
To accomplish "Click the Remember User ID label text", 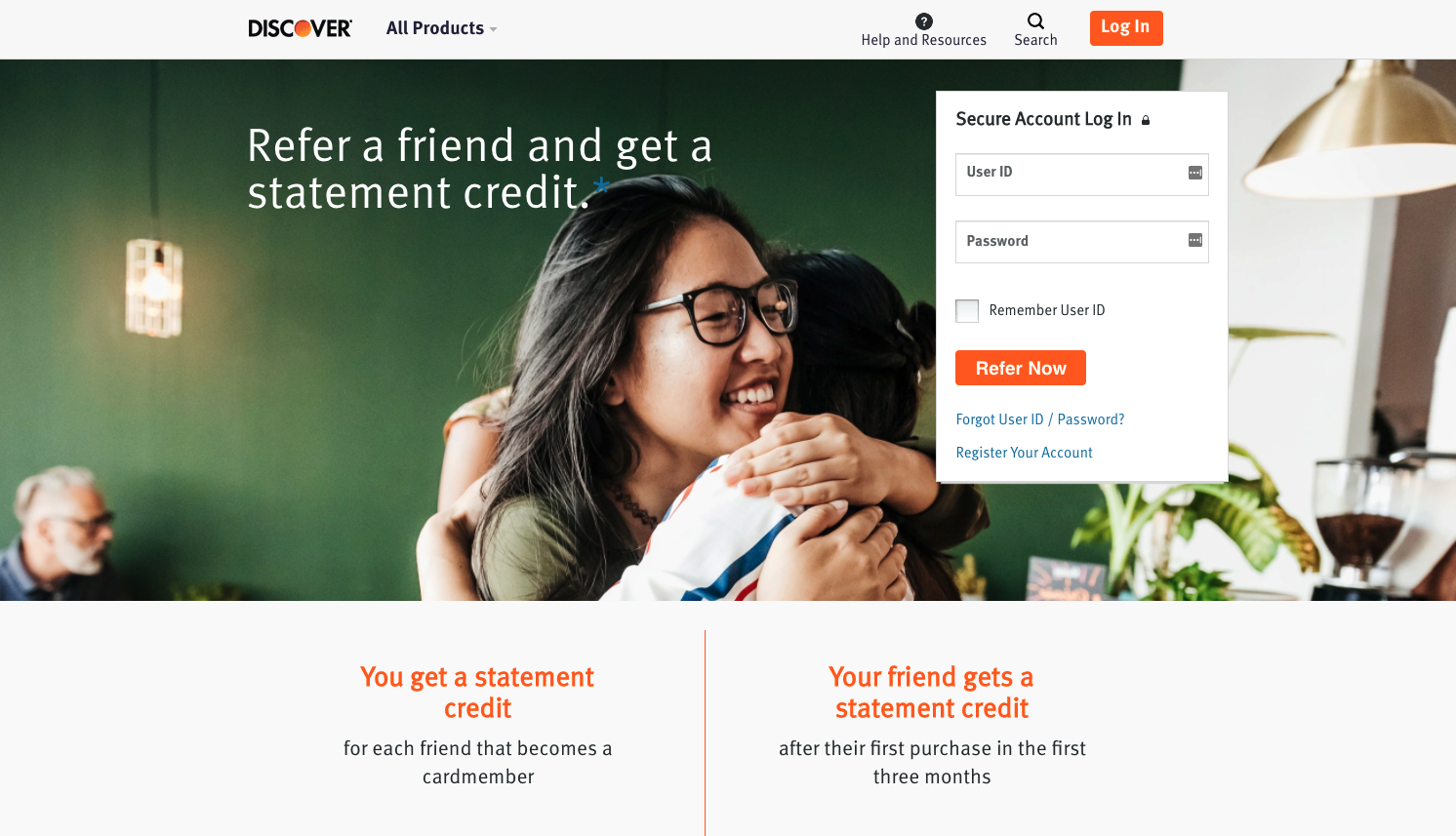I will click(x=1047, y=310).
